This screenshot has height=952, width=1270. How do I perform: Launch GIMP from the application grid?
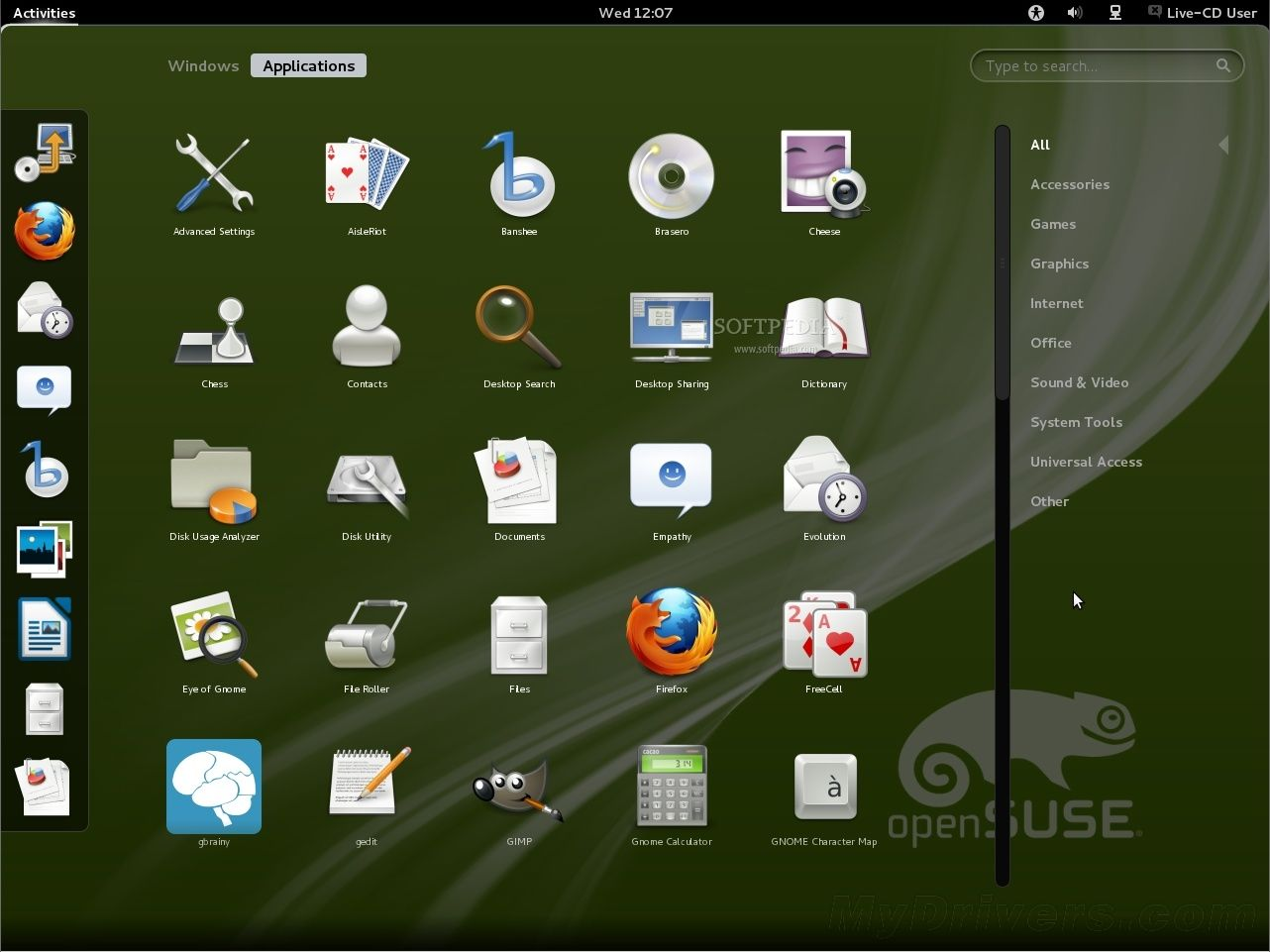519,787
